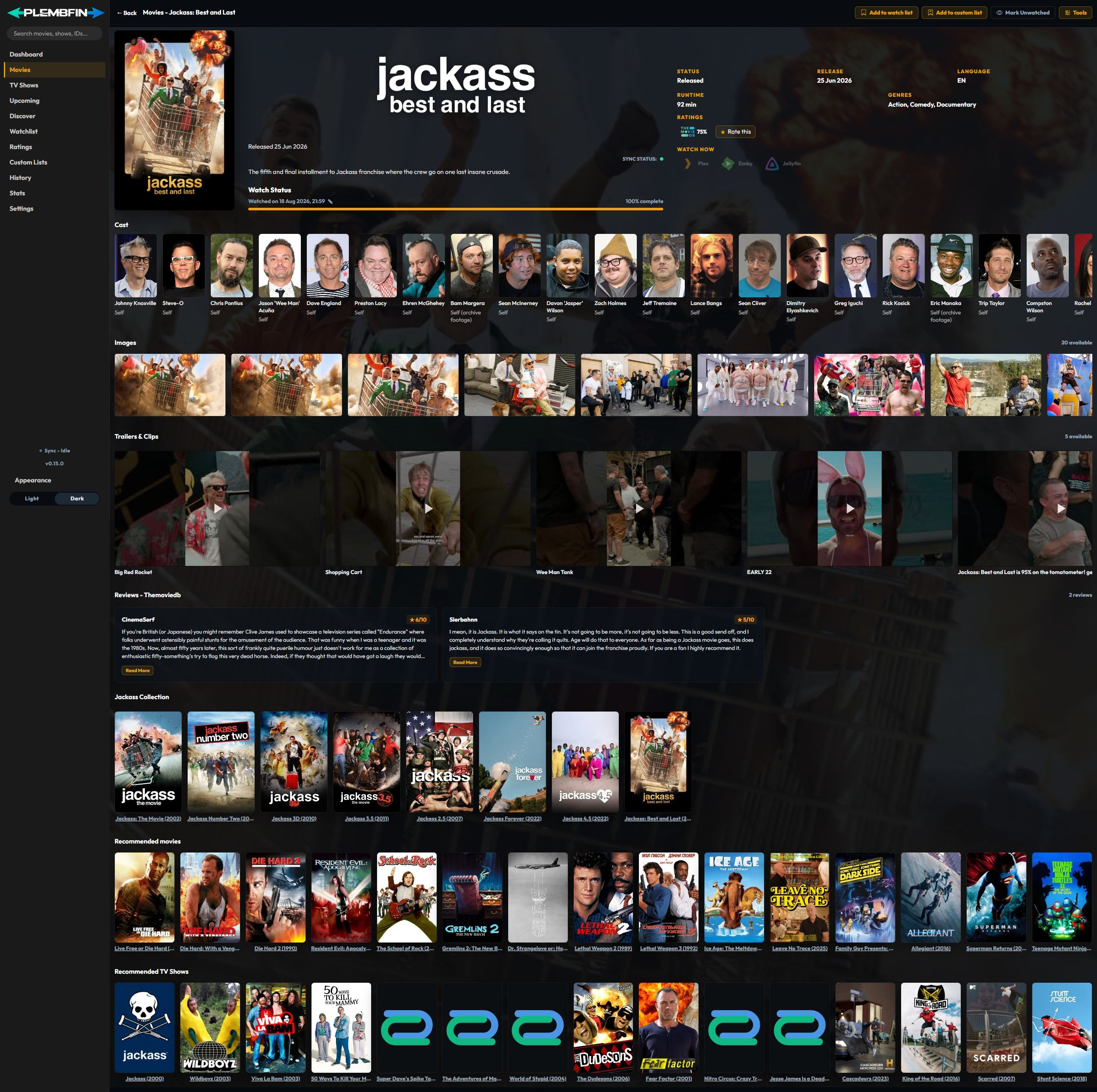Click the TMDB rating logo
This screenshot has height=1092, width=1097.
pyautogui.click(x=688, y=132)
